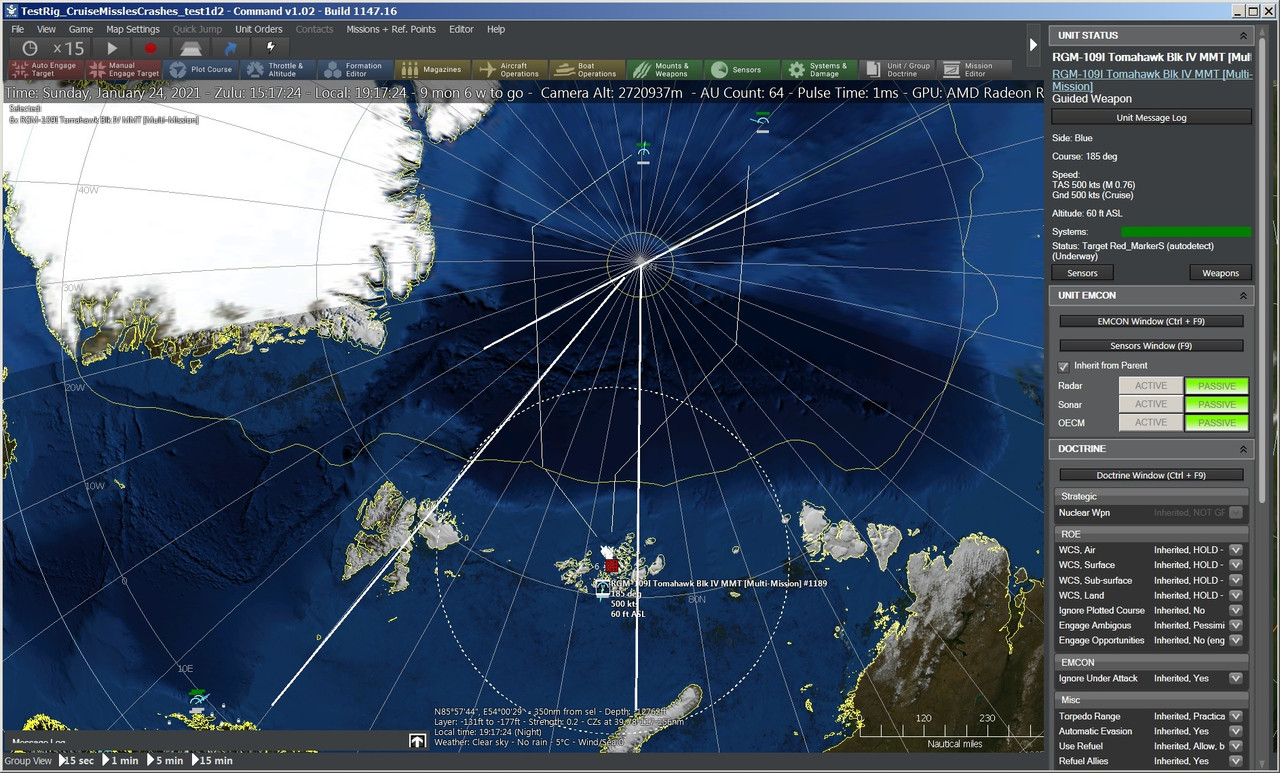Viewport: 1280px width, 773px height.
Task: Set OECM to ACTIVE
Action: pos(1150,422)
